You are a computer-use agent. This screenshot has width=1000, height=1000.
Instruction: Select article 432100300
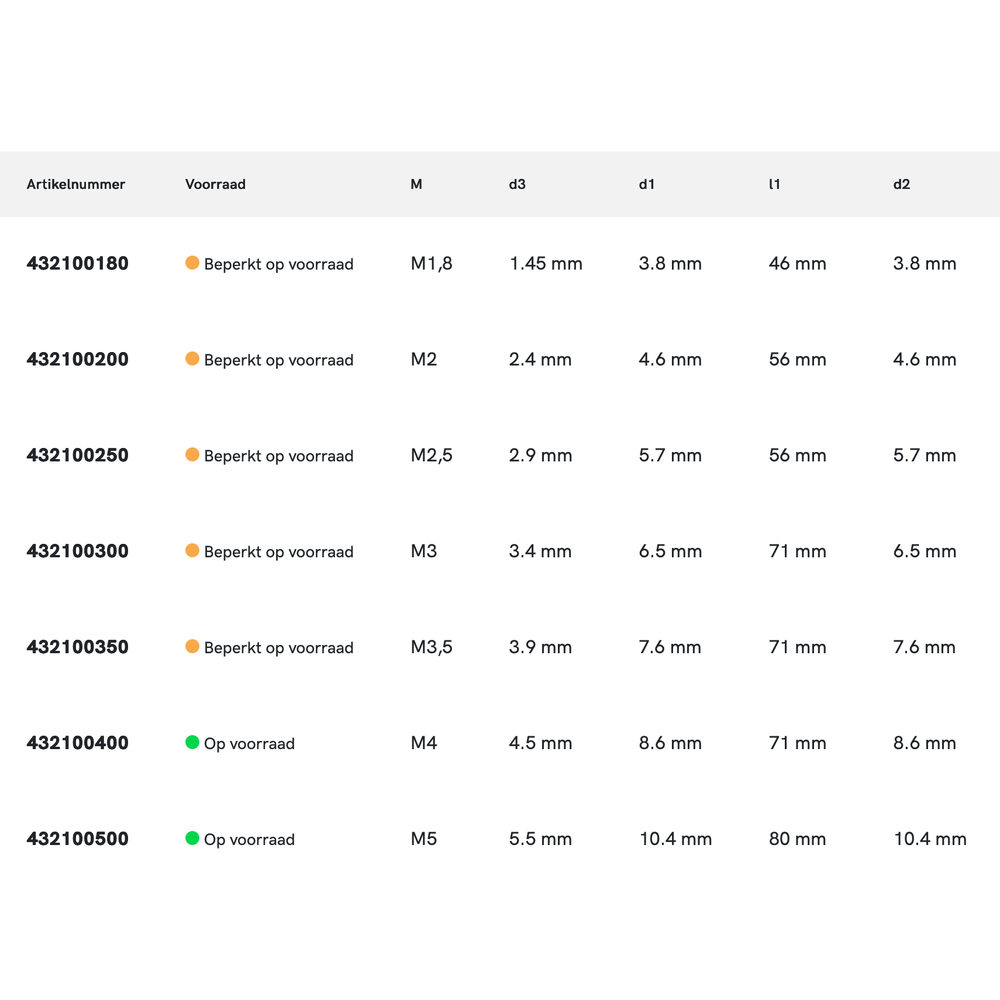tap(77, 552)
